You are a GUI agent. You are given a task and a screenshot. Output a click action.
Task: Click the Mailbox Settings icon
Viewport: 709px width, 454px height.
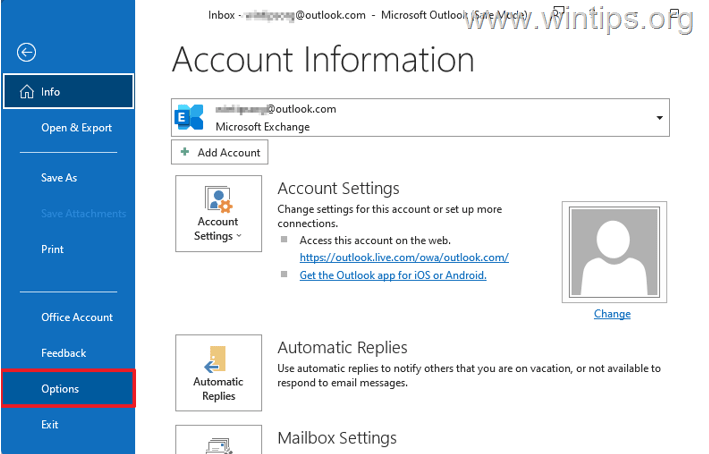pos(219,446)
